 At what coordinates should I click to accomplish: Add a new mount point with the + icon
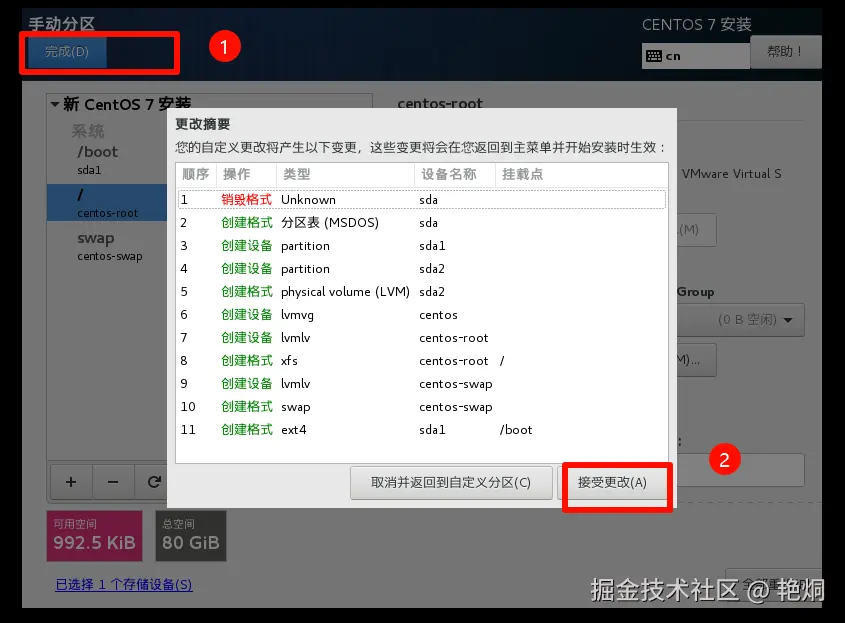[x=70, y=482]
